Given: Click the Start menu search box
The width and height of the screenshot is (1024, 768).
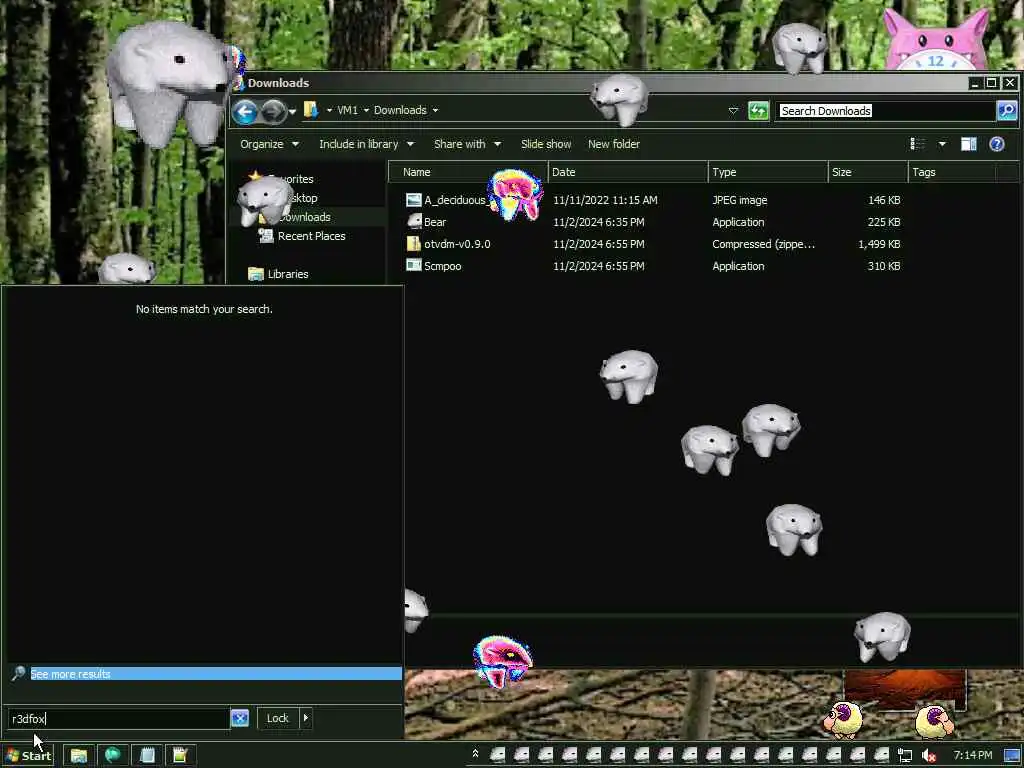Looking at the screenshot, I should 118,718.
